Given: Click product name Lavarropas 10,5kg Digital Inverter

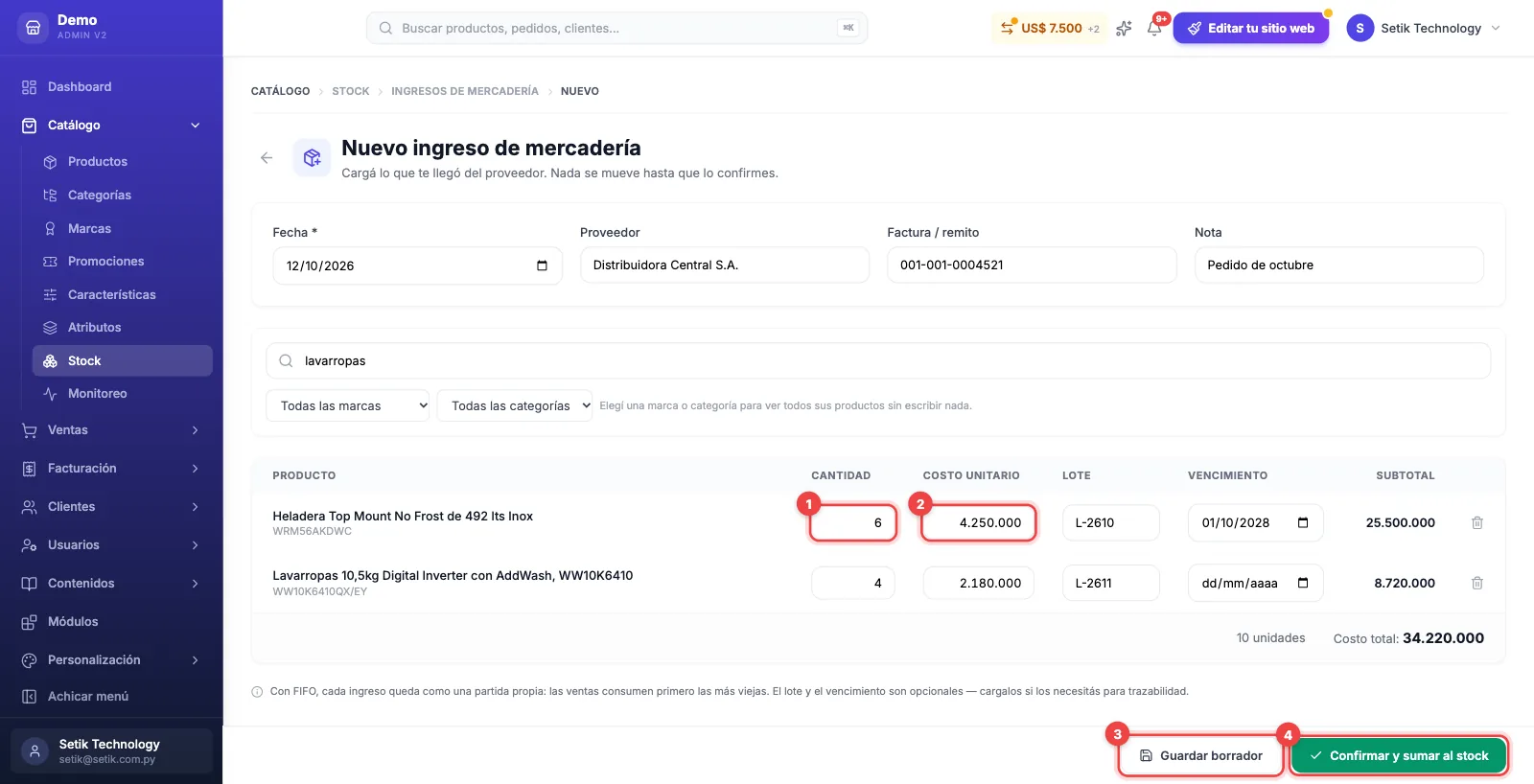Looking at the screenshot, I should coord(453,576).
